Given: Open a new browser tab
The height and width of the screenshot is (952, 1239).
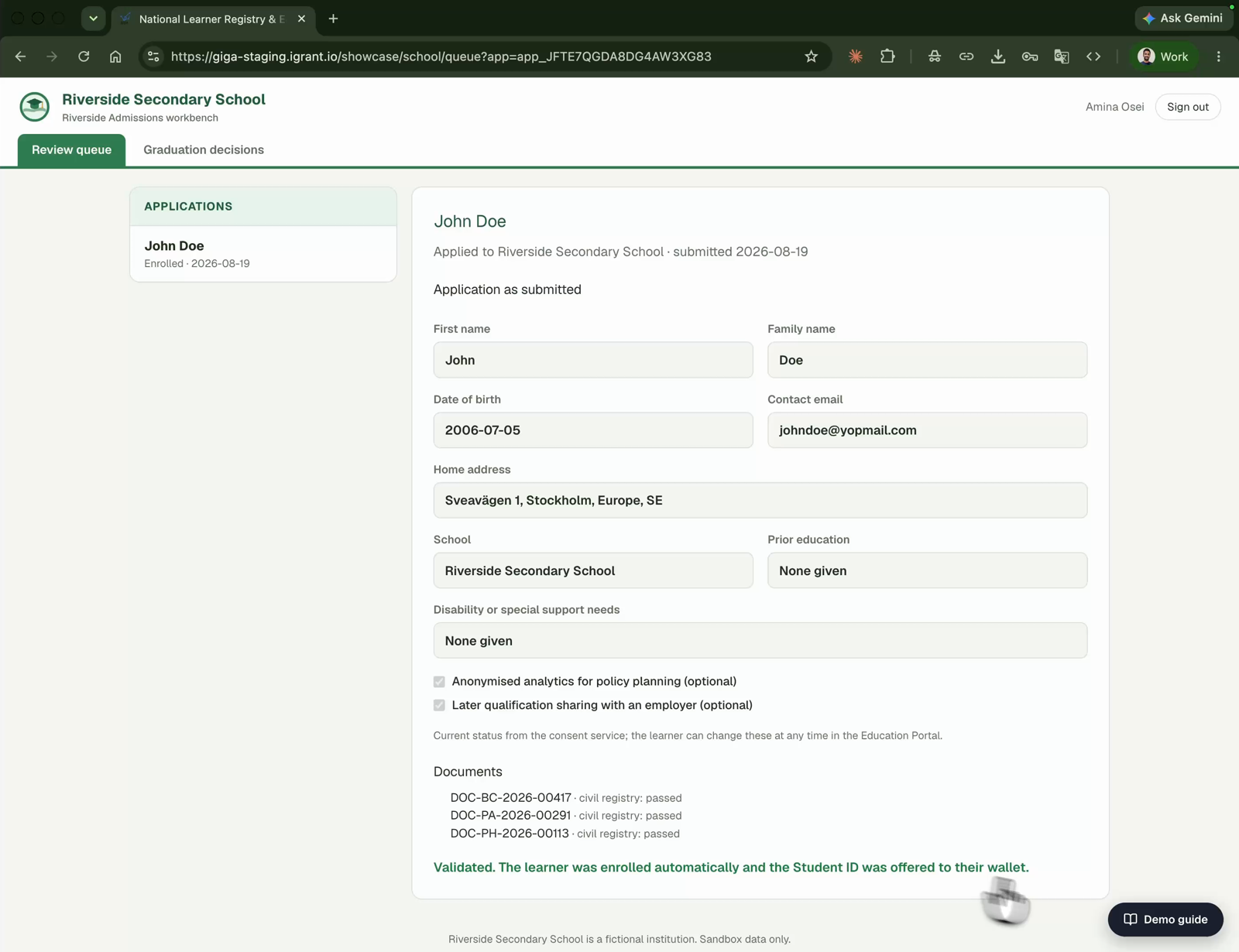Looking at the screenshot, I should point(333,19).
